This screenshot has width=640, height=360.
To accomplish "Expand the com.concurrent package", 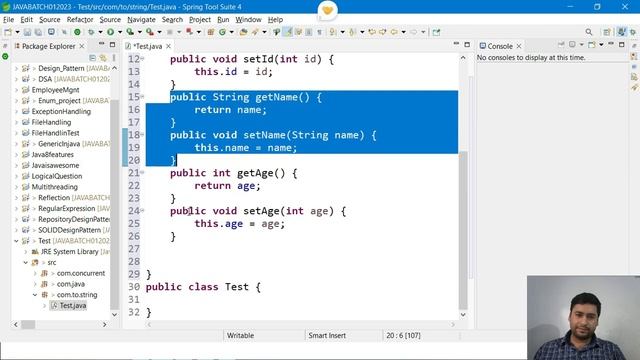I will [x=35, y=273].
